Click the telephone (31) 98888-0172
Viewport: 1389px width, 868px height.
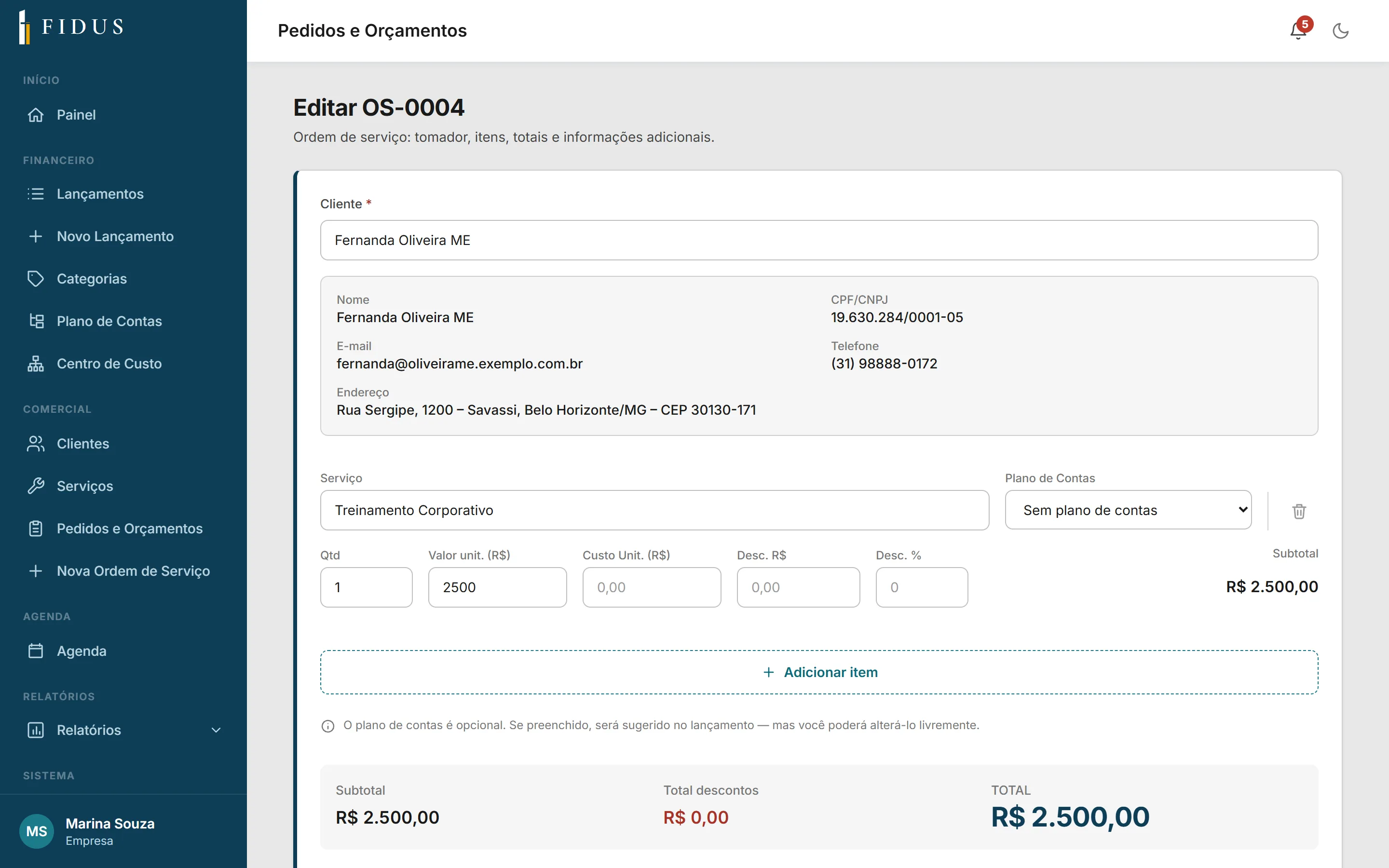pos(884,364)
